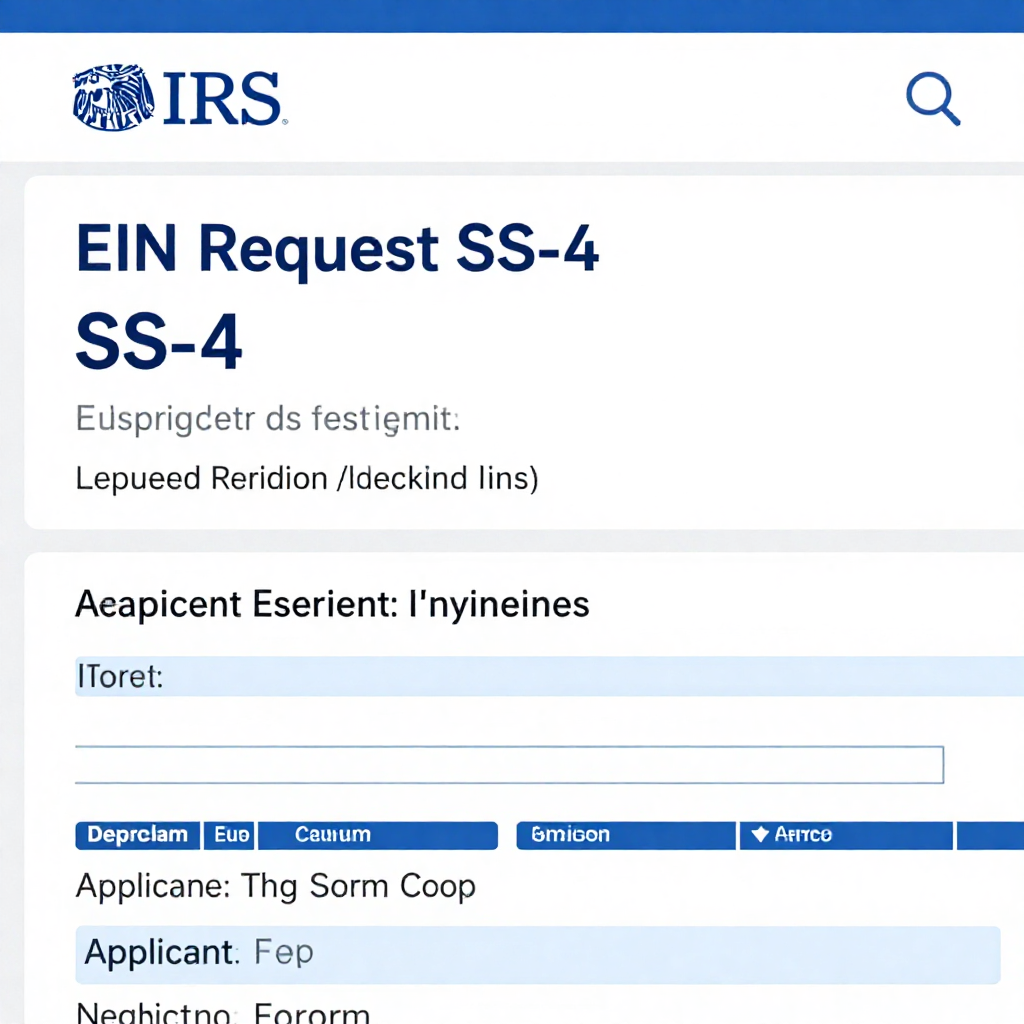Select the Deprclam tab

[137, 835]
